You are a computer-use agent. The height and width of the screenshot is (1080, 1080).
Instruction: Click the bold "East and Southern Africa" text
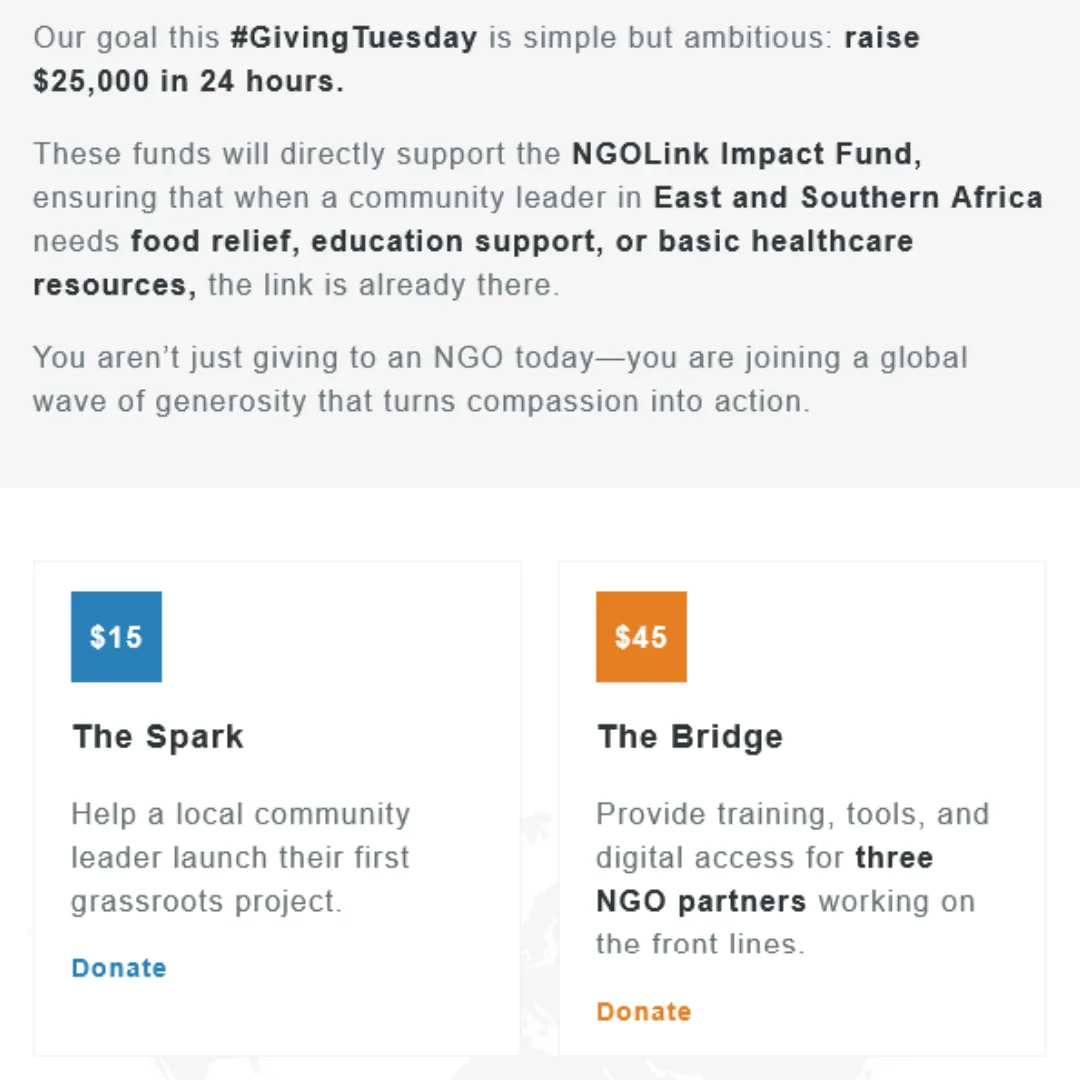[848, 197]
